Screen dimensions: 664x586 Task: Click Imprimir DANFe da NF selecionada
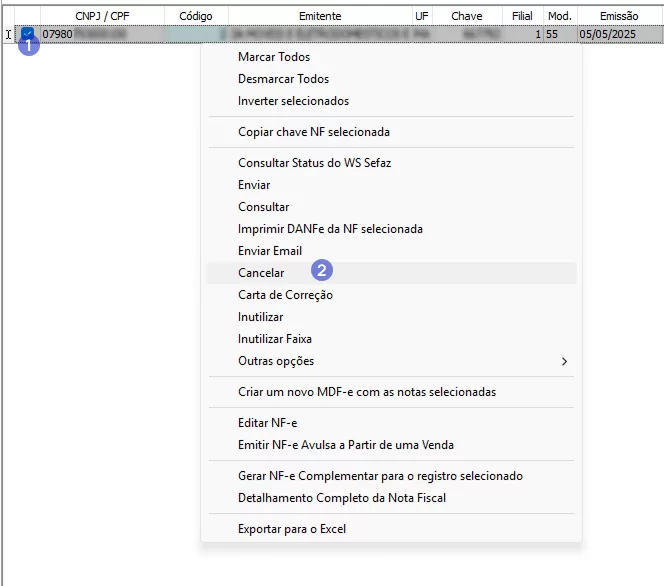coord(330,229)
